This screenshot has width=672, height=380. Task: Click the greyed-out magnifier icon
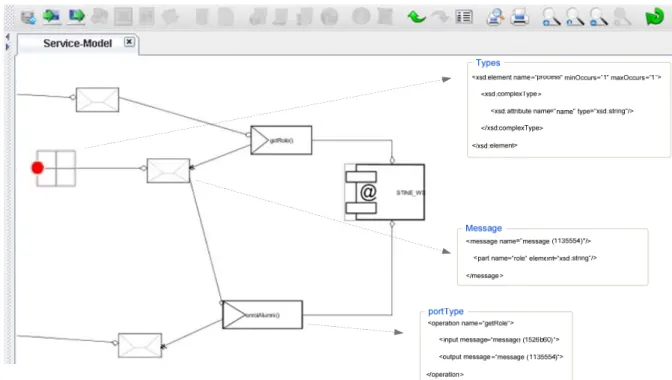pyautogui.click(x=622, y=17)
